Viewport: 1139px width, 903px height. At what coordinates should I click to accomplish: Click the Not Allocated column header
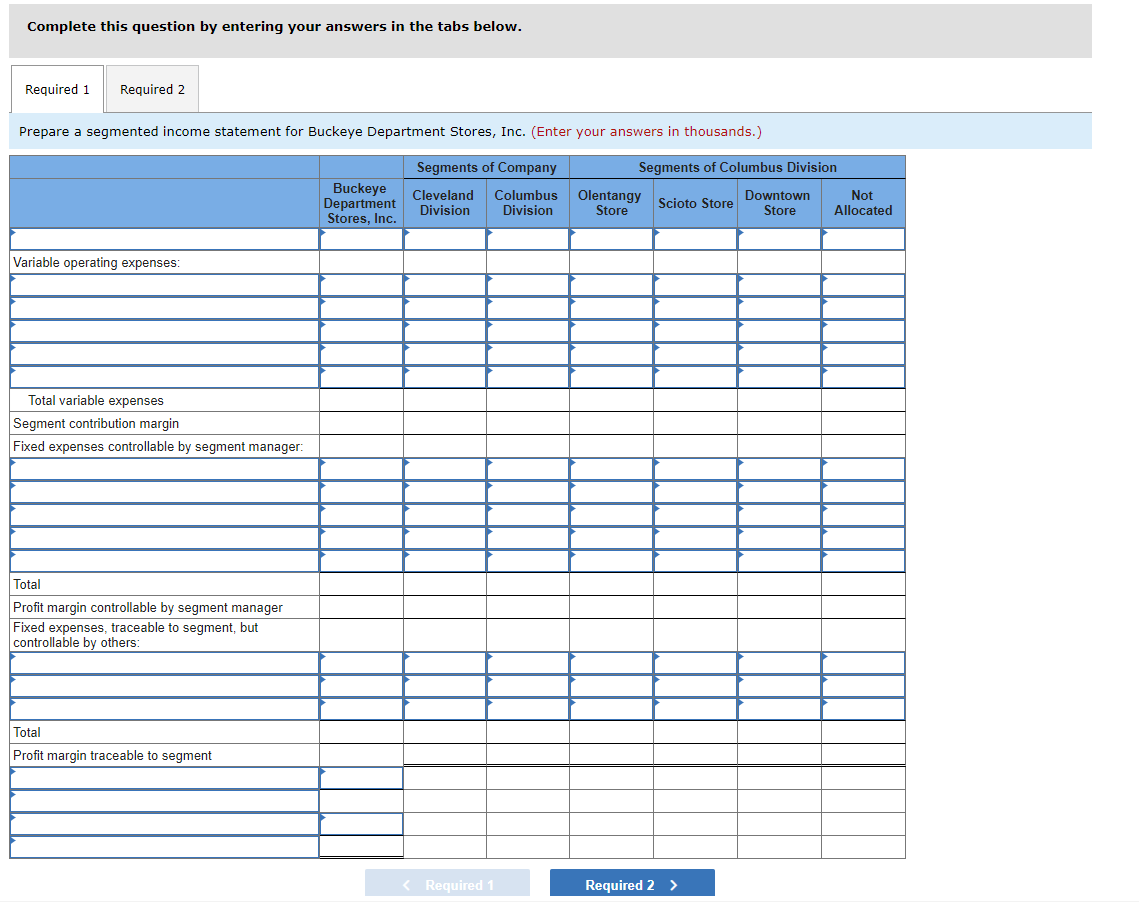863,203
